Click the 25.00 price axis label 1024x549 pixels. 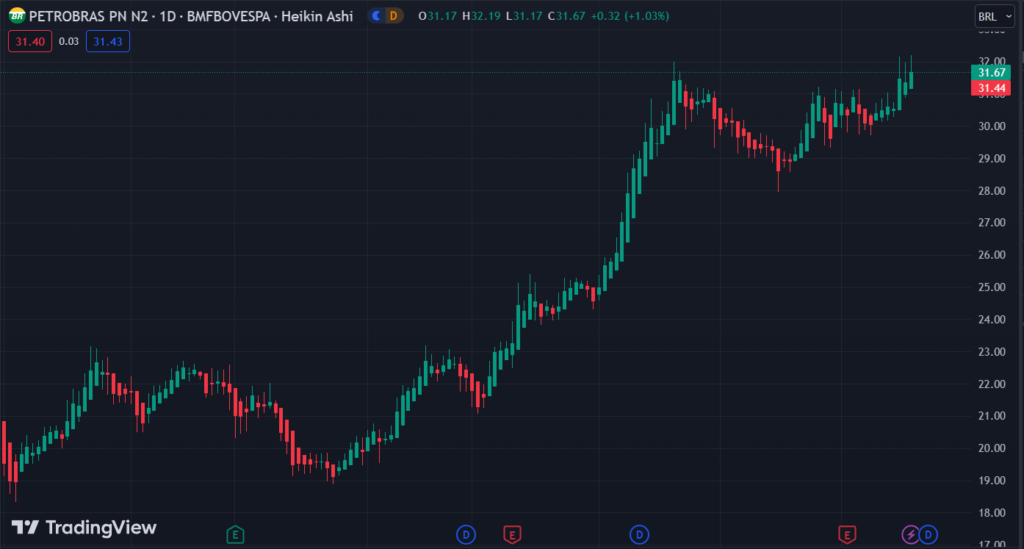[x=991, y=287]
